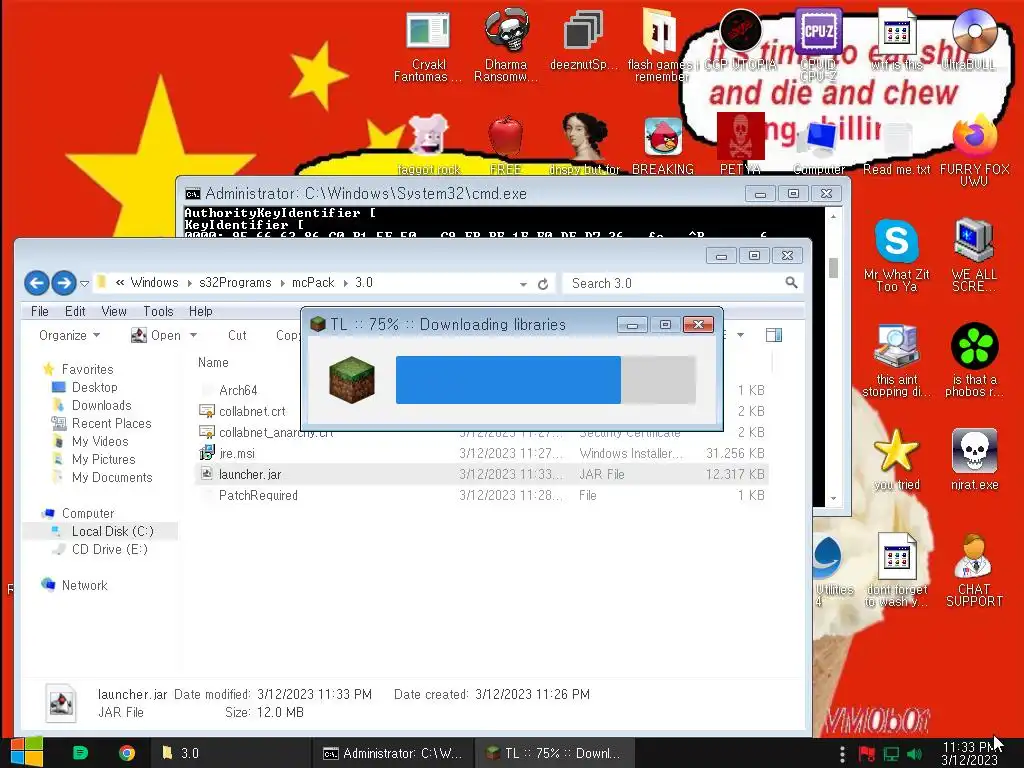Sort by the Name column header

[x=214, y=362]
